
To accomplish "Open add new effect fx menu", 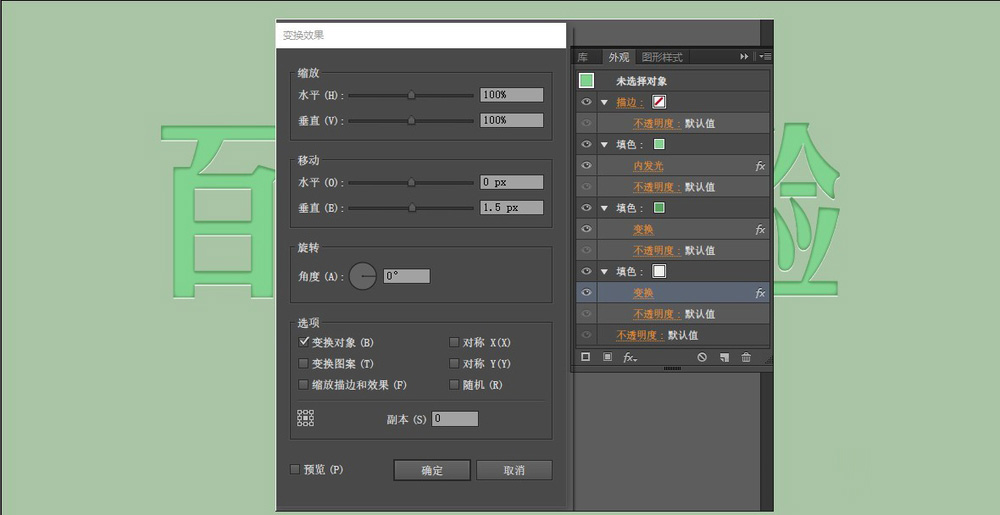I will 629,358.
